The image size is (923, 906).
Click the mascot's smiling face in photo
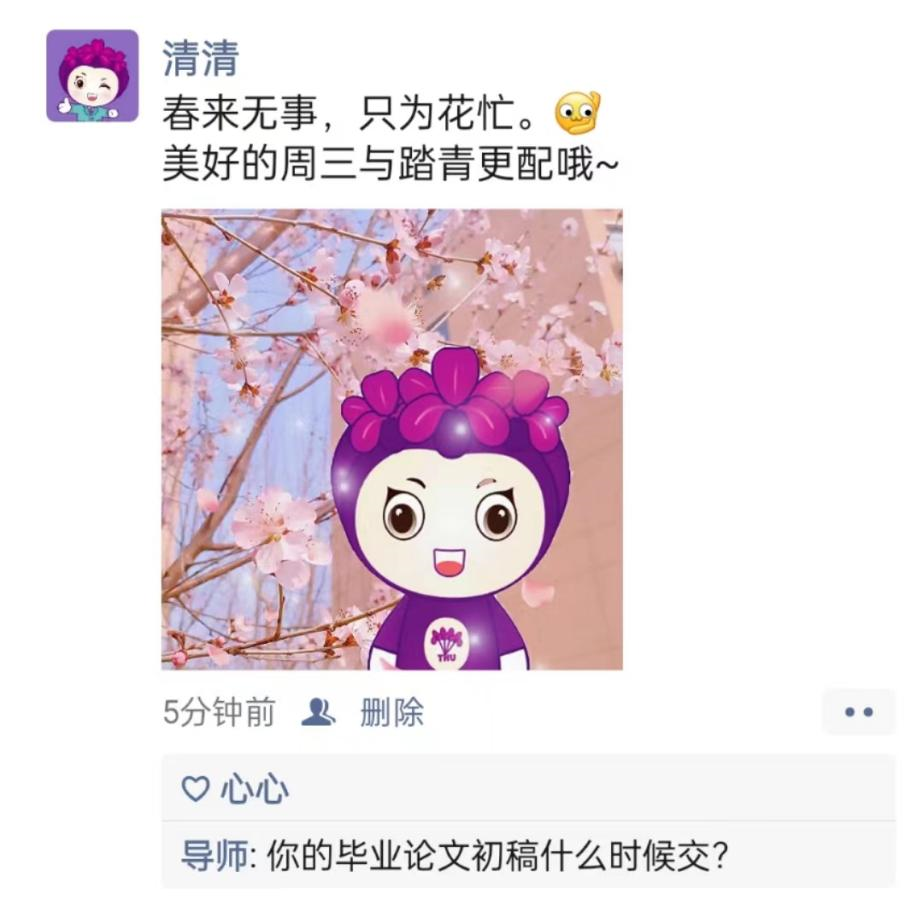point(450,521)
